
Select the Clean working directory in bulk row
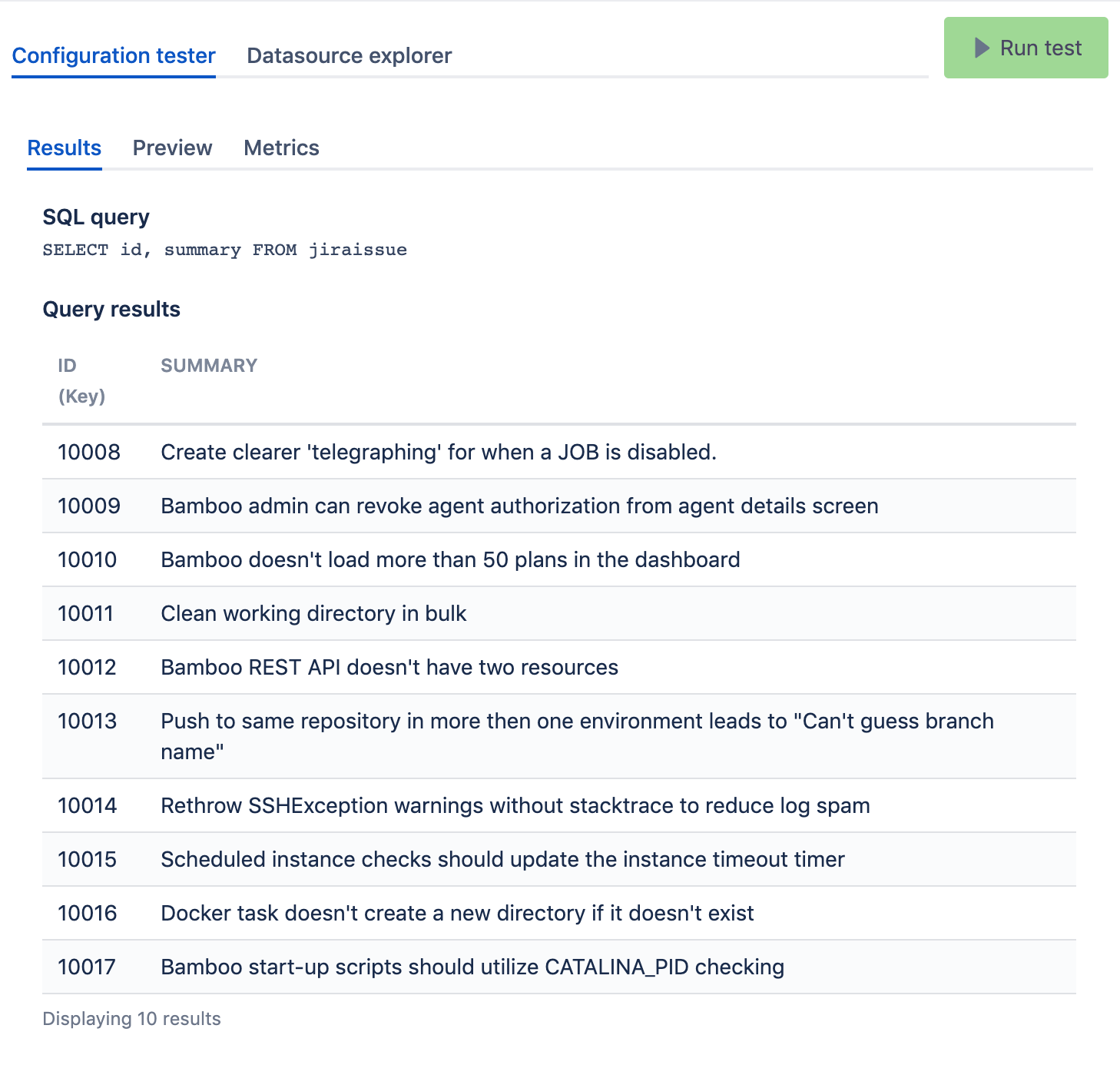(x=313, y=614)
